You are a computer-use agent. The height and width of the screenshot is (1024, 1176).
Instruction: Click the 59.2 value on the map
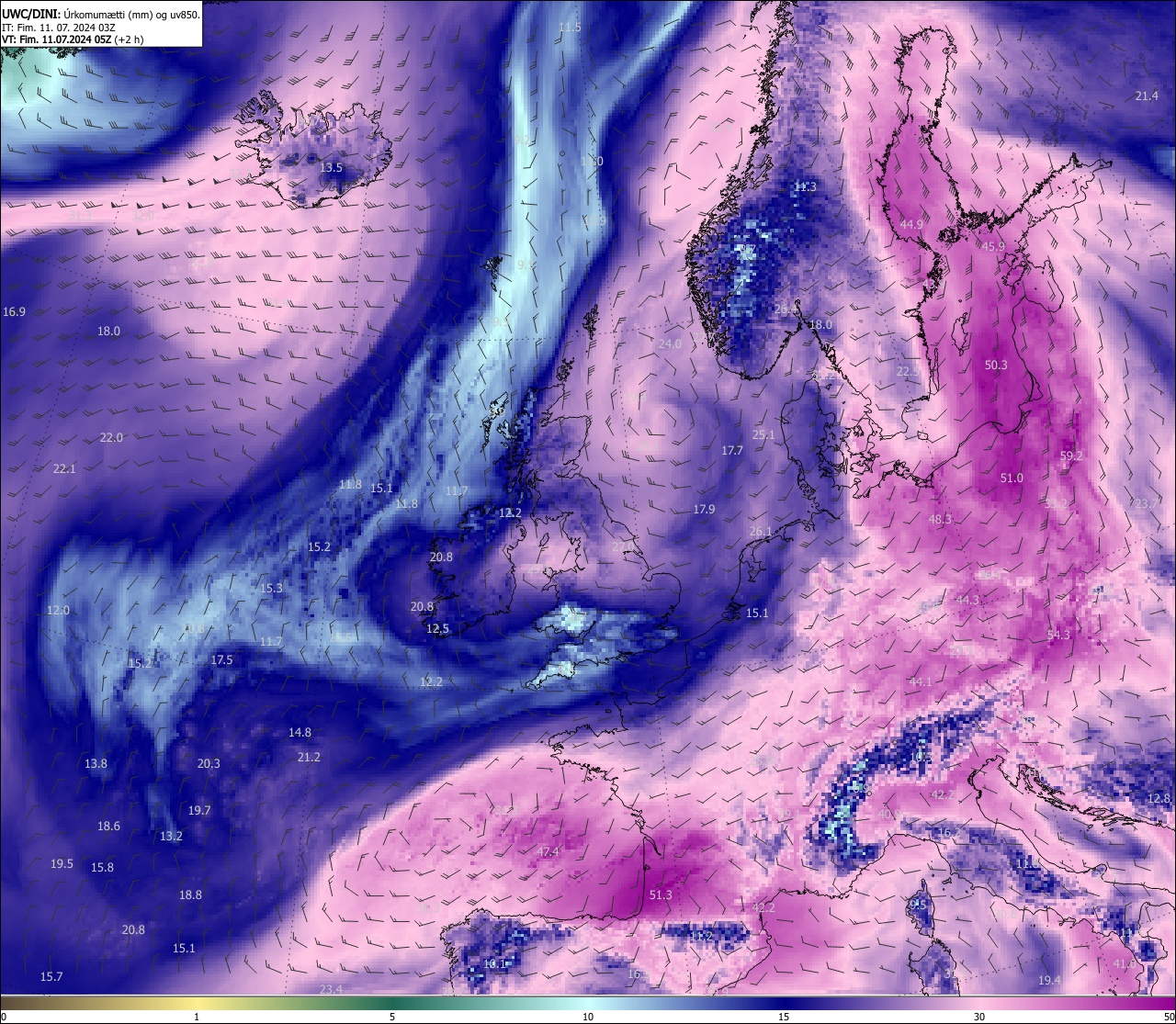point(1071,456)
